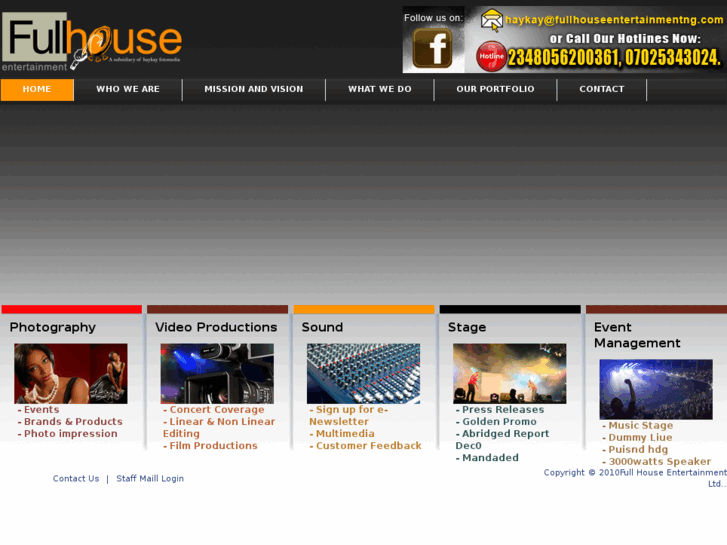Select CONTACT in navigation bar
Image resolution: width=727 pixels, height=545 pixels.
(x=602, y=89)
